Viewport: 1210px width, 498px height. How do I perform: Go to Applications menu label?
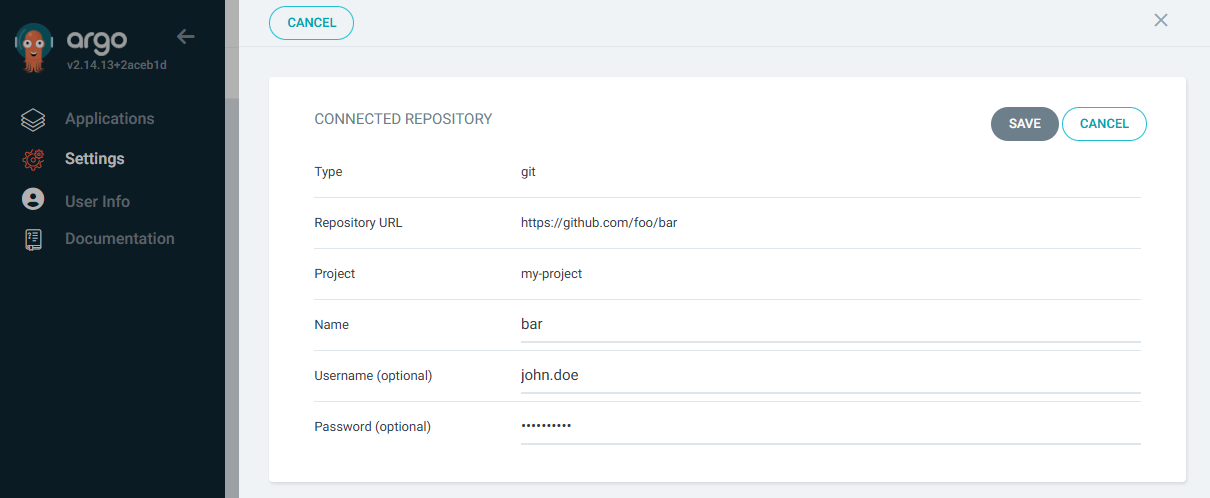[x=110, y=119]
